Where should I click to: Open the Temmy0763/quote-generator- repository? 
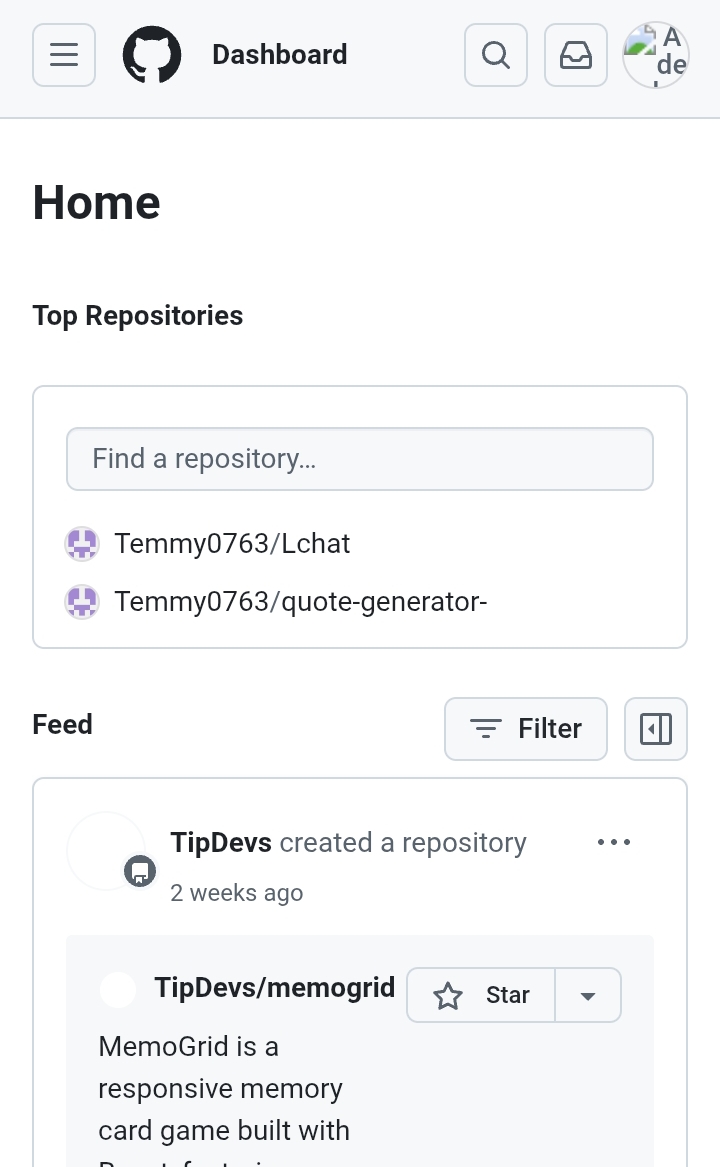point(300,602)
